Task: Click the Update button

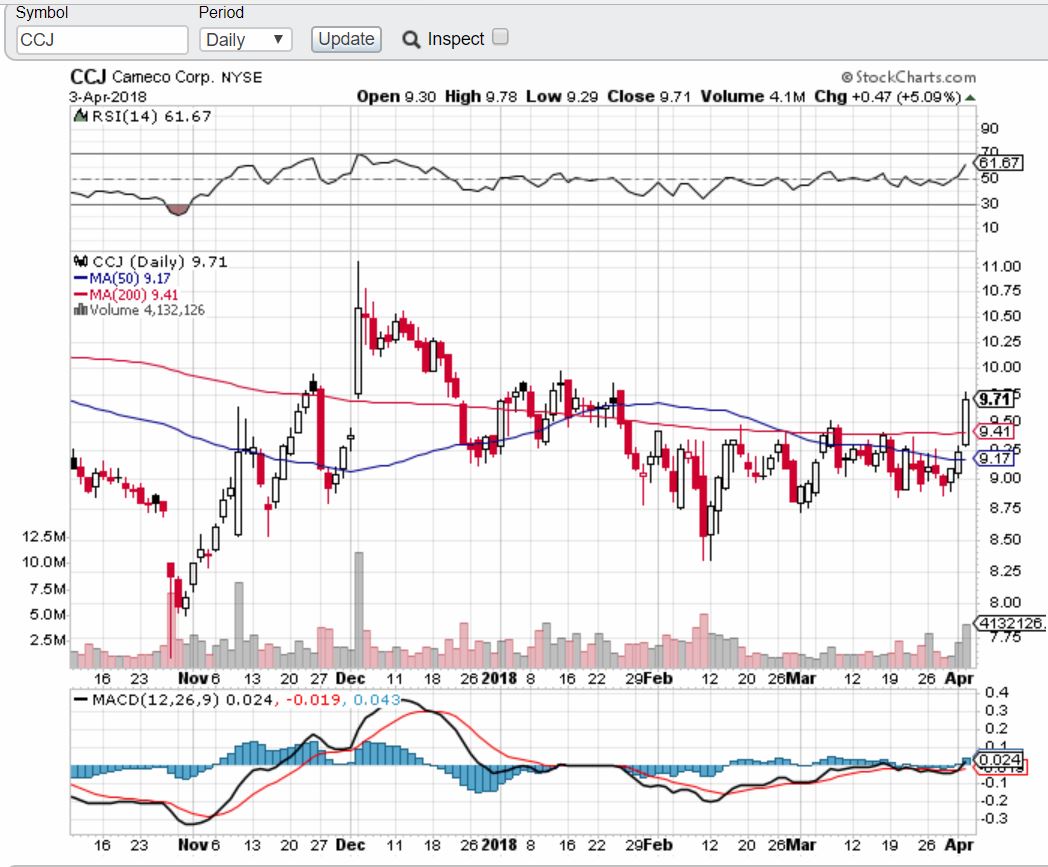Action: [346, 39]
